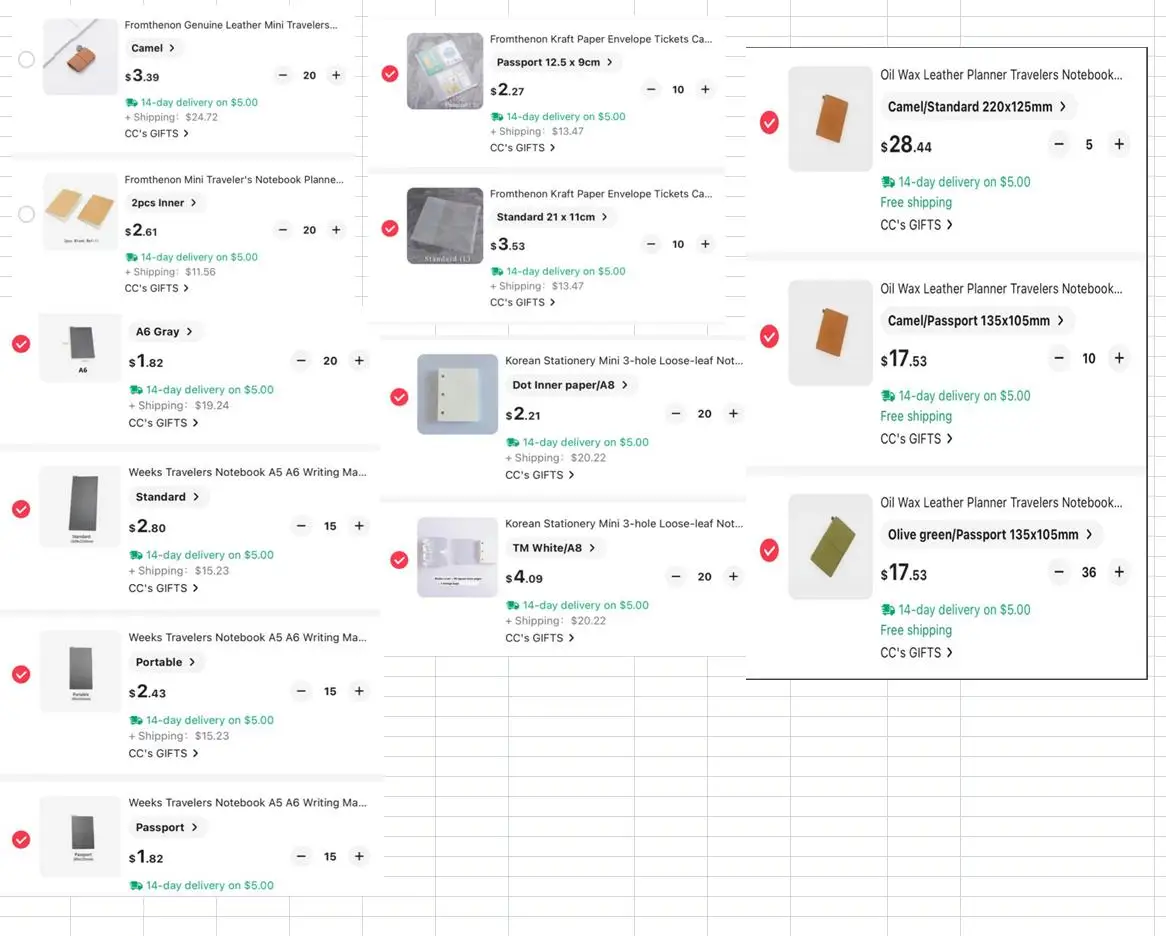Decrease quantity of Weeks notebook Portable variant
The width and height of the screenshot is (1166, 936).
[302, 692]
